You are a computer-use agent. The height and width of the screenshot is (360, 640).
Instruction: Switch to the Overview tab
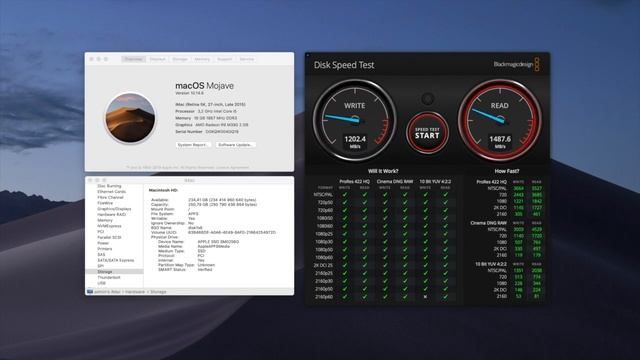[x=133, y=59]
